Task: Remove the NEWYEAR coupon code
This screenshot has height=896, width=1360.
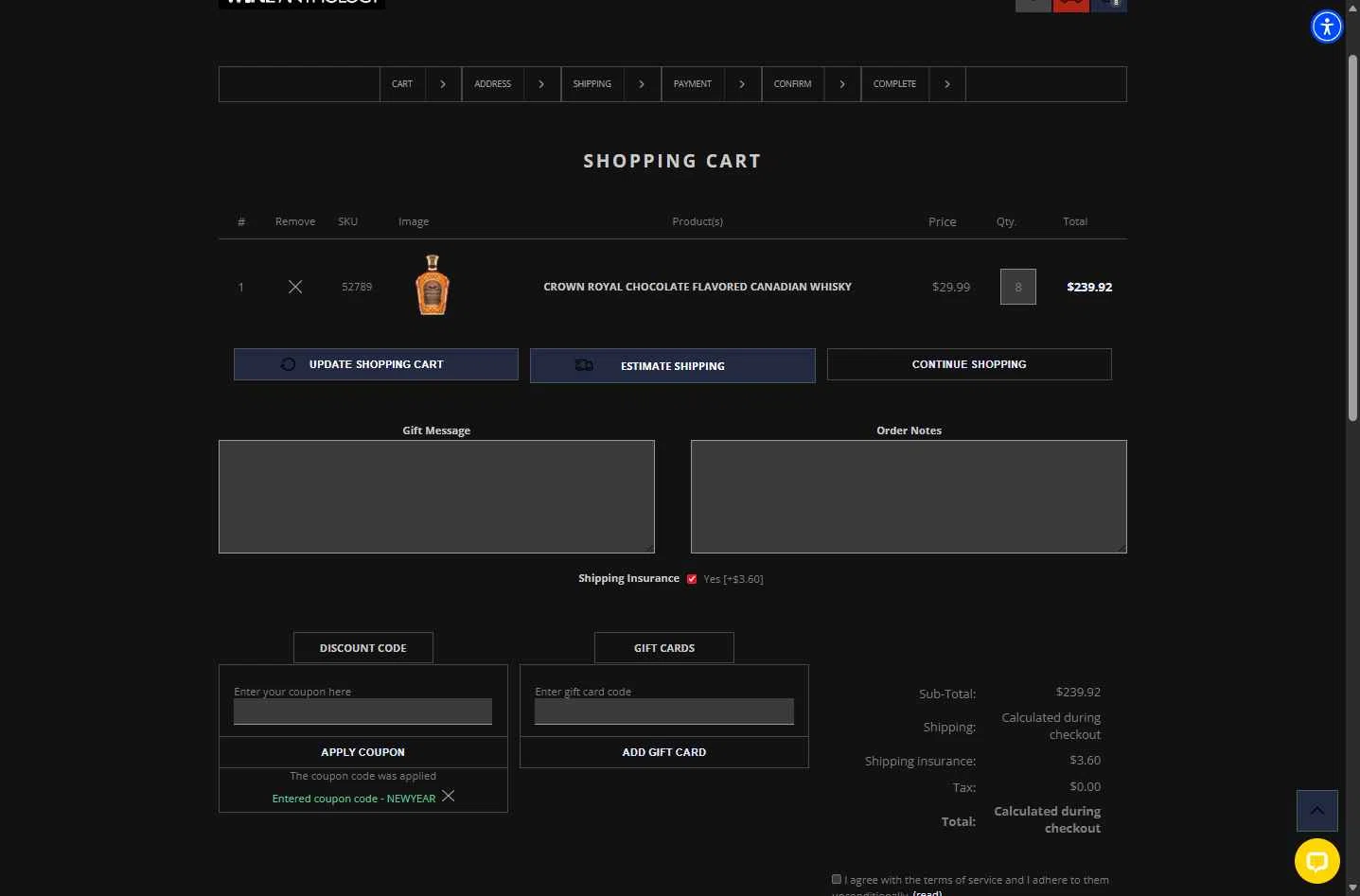Action: (x=449, y=796)
